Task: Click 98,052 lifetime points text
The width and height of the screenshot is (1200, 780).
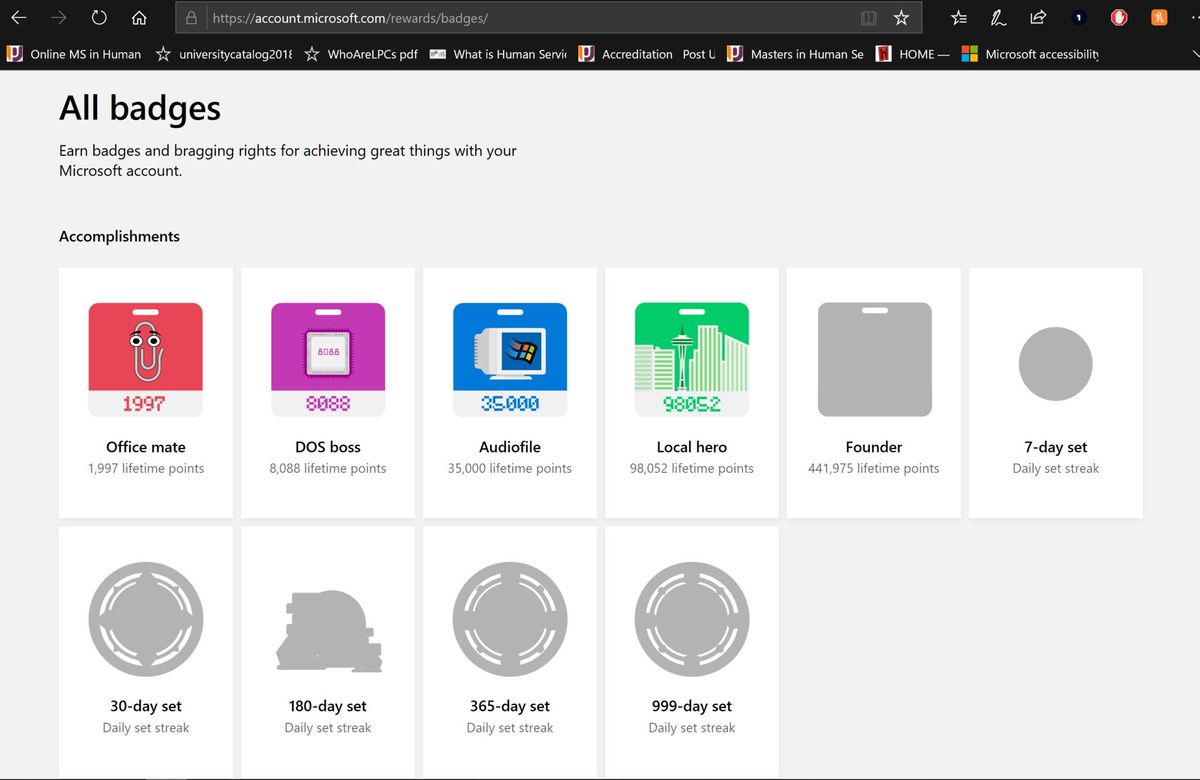Action: 692,468
